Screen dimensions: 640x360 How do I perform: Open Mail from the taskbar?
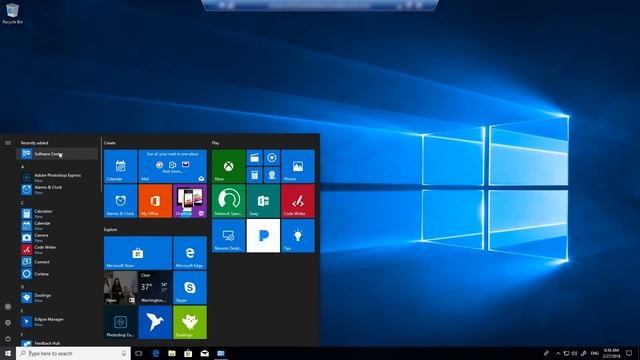coord(204,353)
